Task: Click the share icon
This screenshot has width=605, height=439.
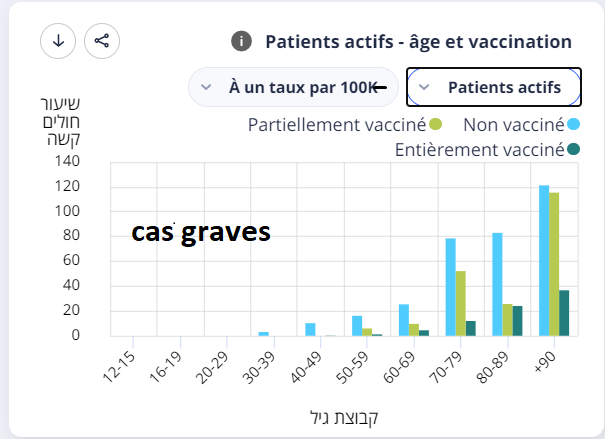Action: tap(101, 41)
